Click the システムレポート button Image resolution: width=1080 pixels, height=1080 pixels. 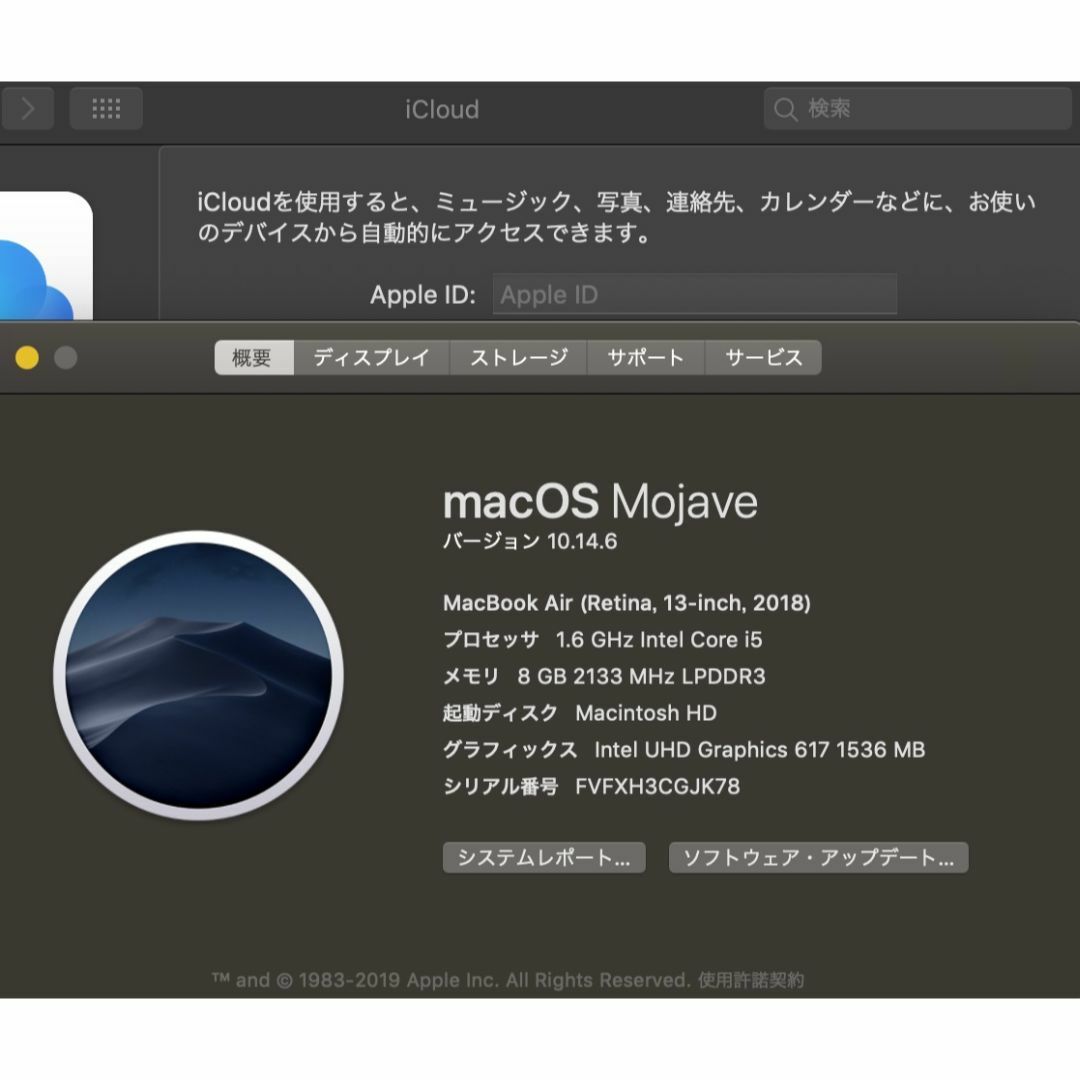tap(544, 858)
